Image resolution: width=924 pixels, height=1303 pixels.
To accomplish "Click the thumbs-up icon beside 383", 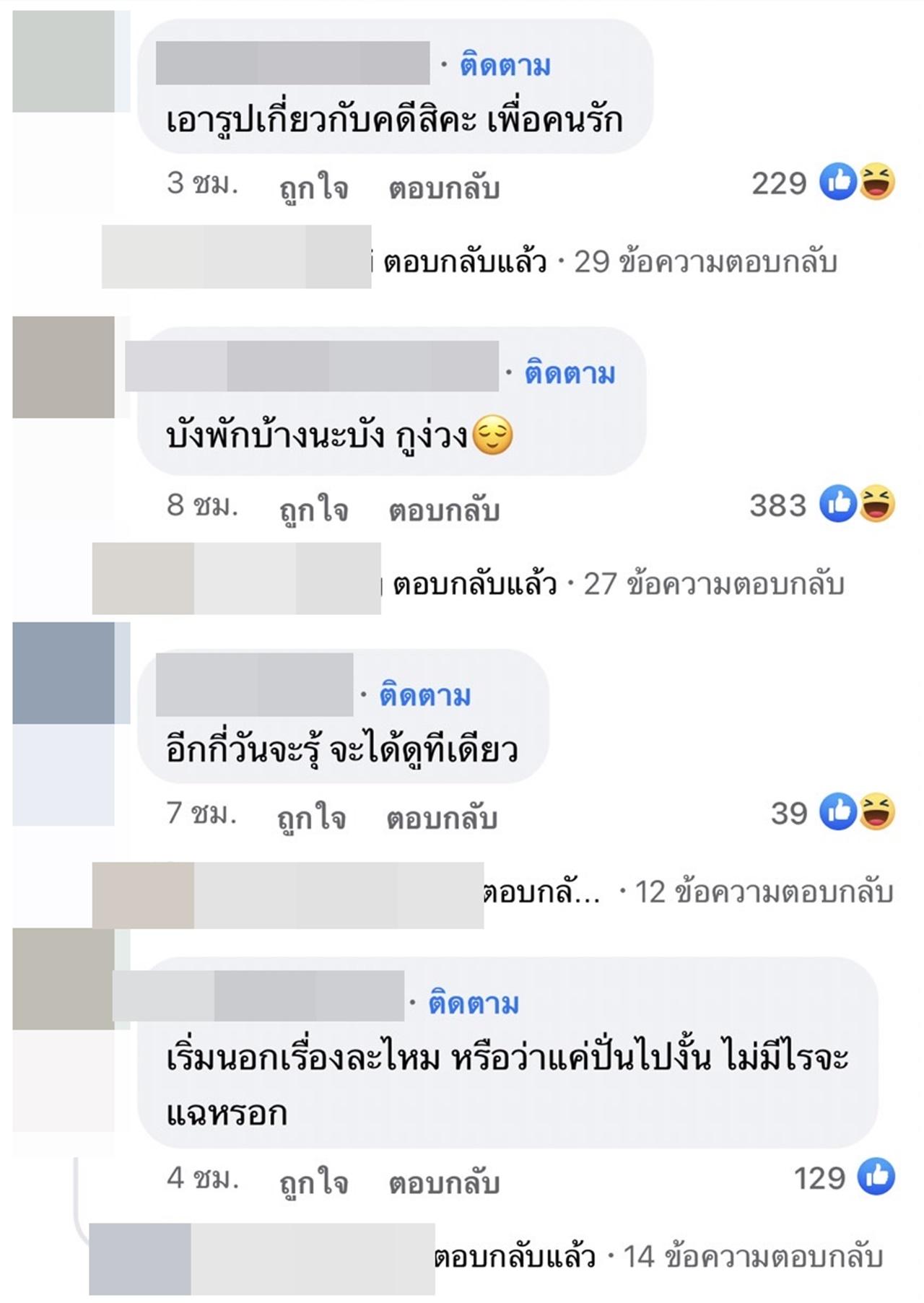I will 838,504.
